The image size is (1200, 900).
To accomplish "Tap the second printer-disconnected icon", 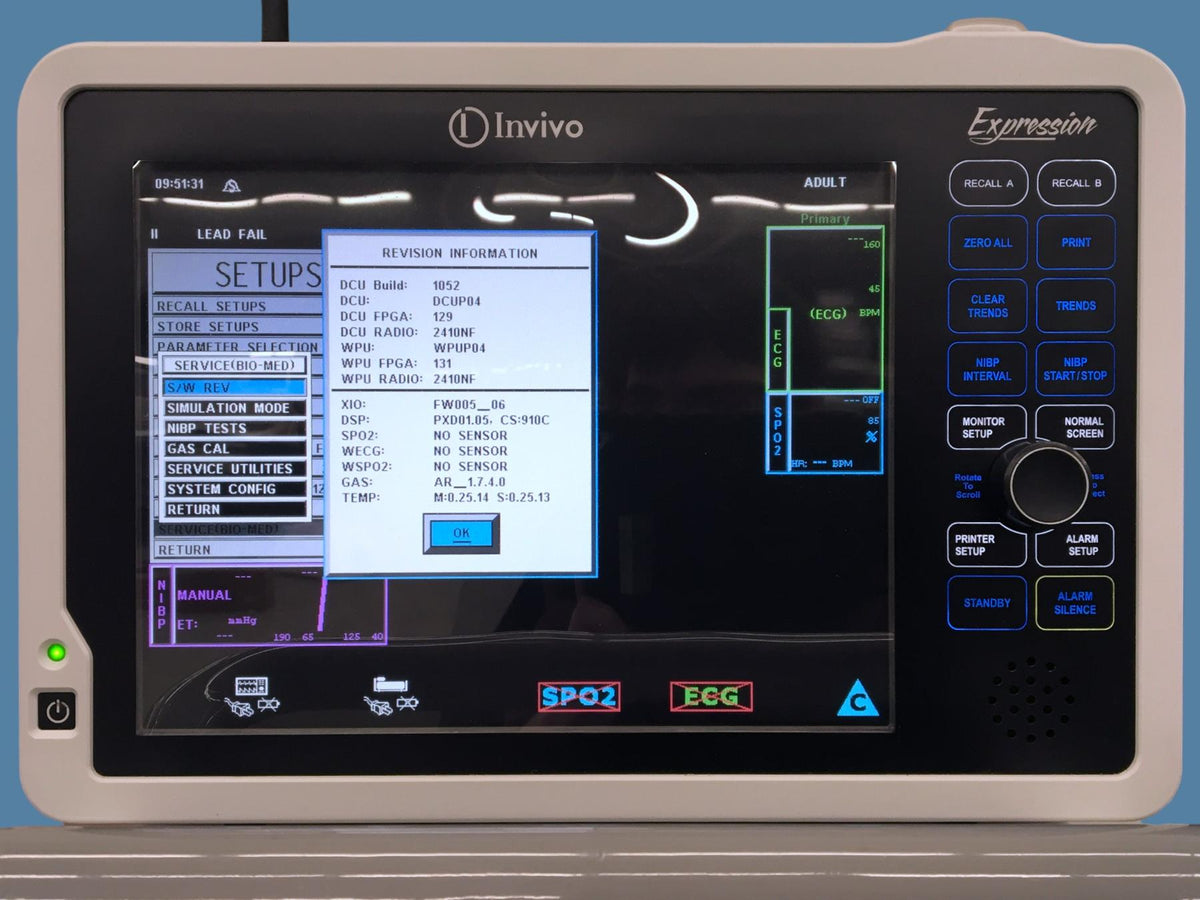I will click(x=392, y=695).
